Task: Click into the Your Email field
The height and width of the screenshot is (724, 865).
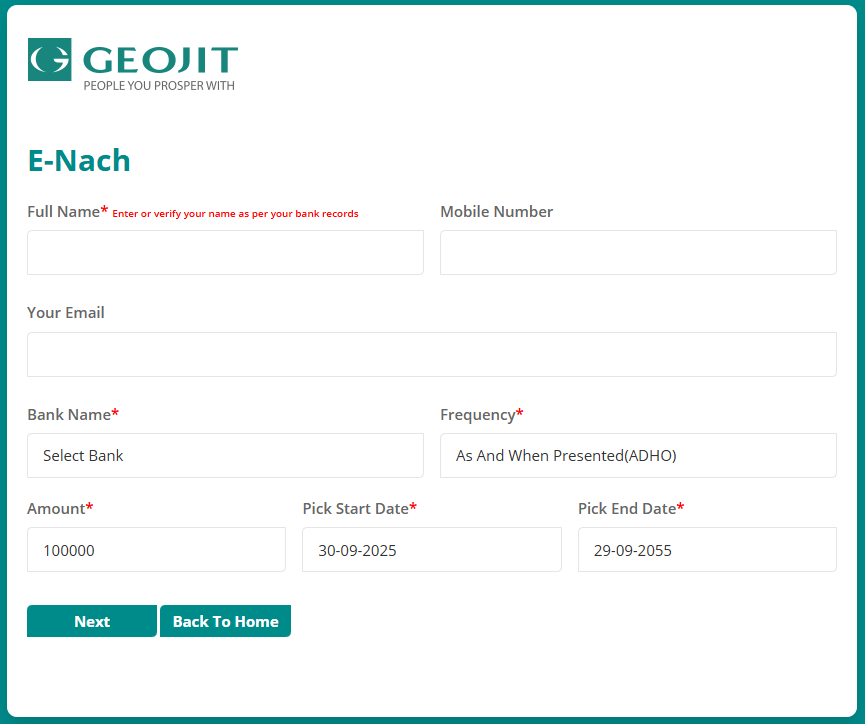Action: point(432,354)
